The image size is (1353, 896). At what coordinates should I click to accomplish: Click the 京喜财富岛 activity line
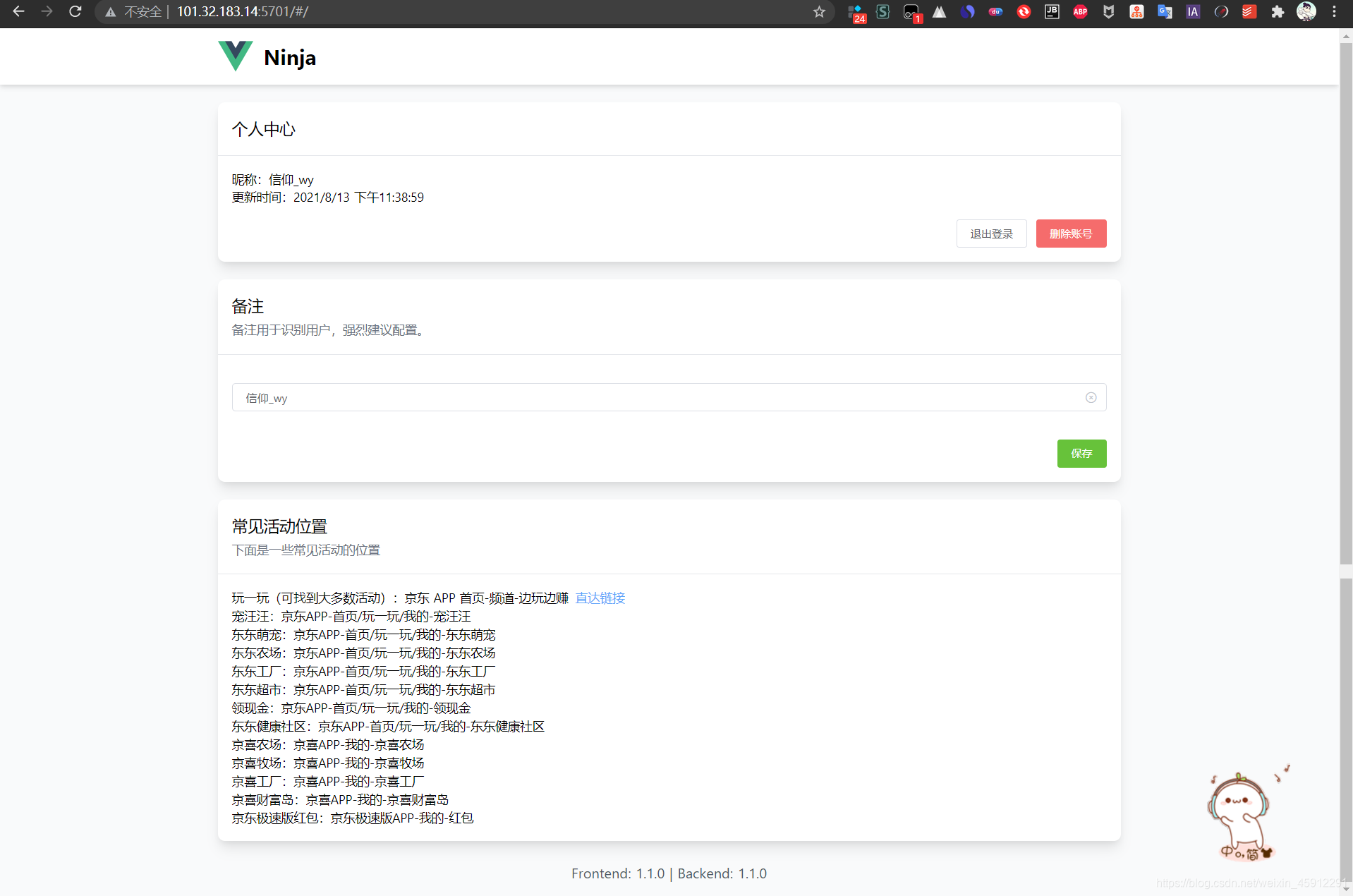point(341,800)
